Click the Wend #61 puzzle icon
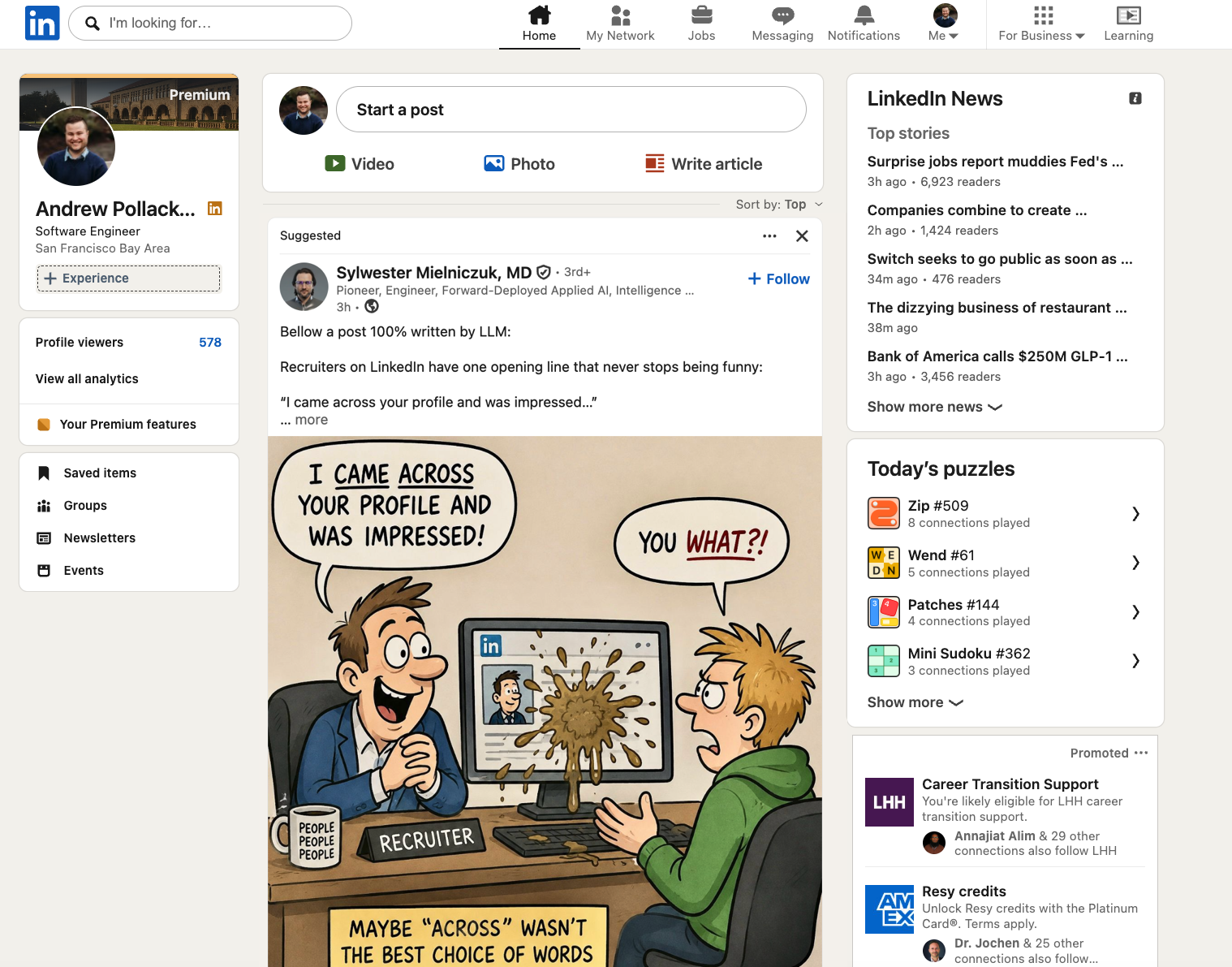 [884, 563]
